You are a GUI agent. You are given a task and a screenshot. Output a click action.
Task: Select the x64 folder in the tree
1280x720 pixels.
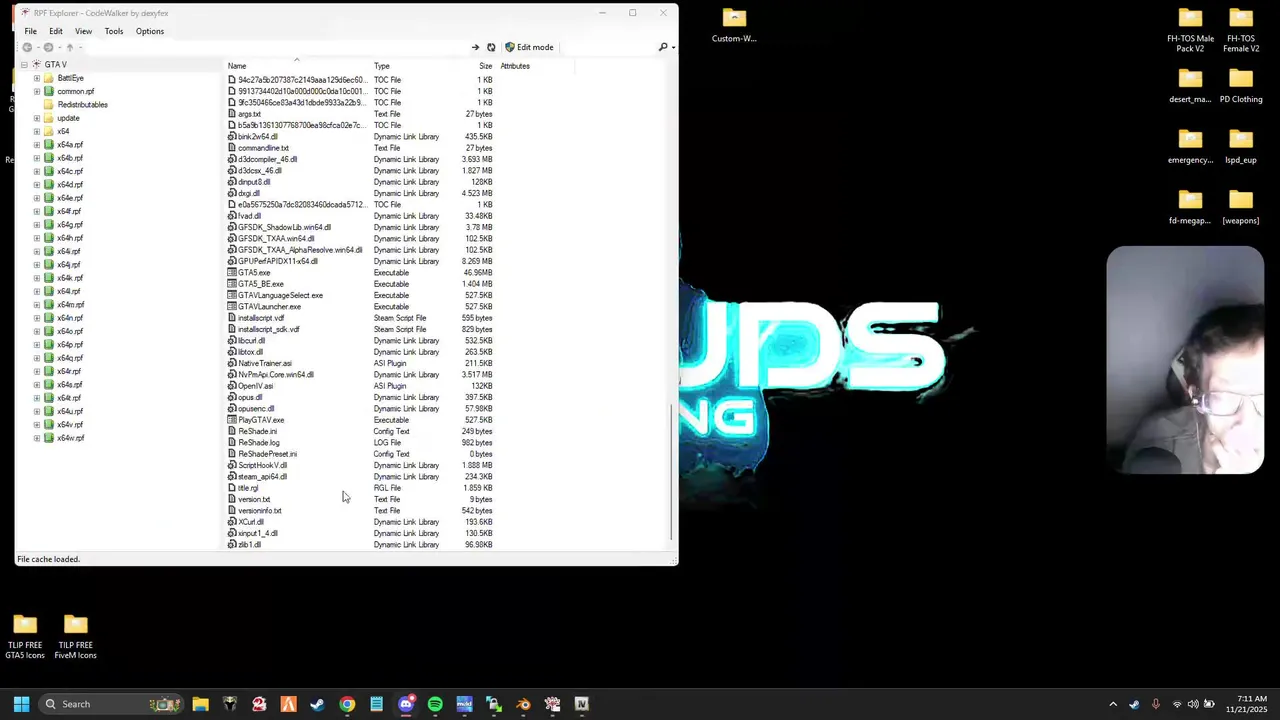[x=63, y=132]
